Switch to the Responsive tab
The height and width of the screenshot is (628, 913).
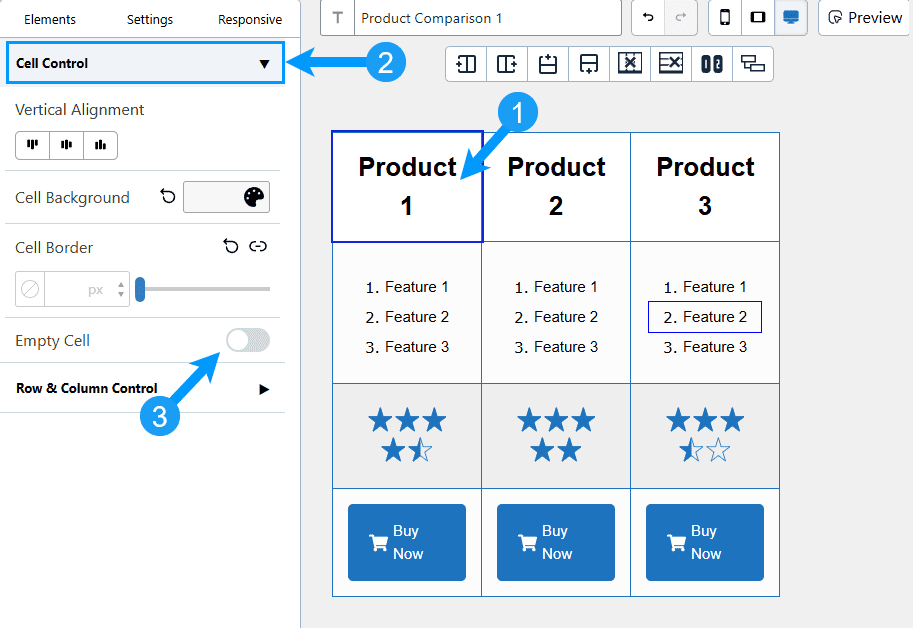click(250, 19)
